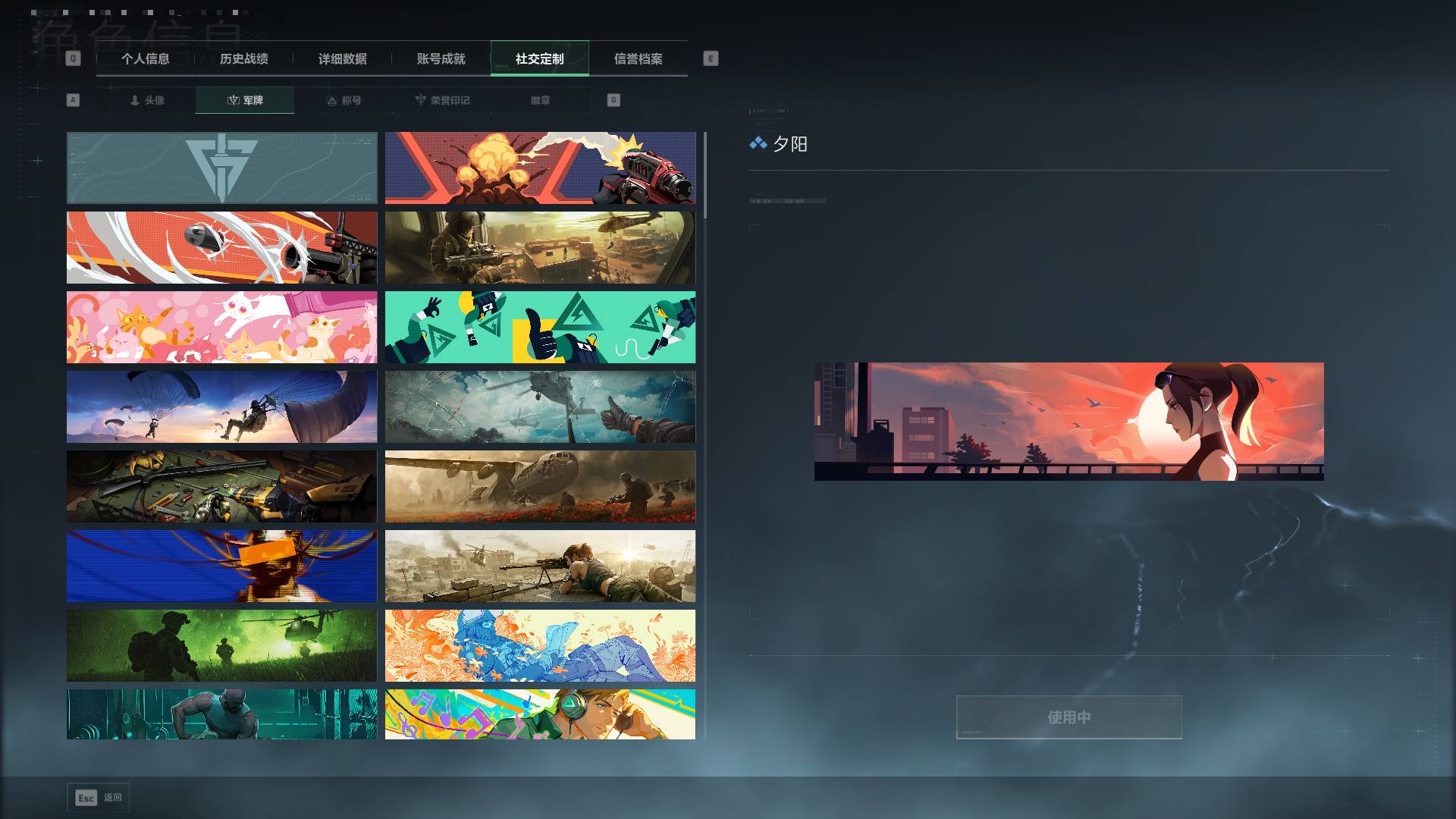Screen dimensions: 1456x819
Task: Open the 称号 sub-tab
Action: click(x=344, y=100)
